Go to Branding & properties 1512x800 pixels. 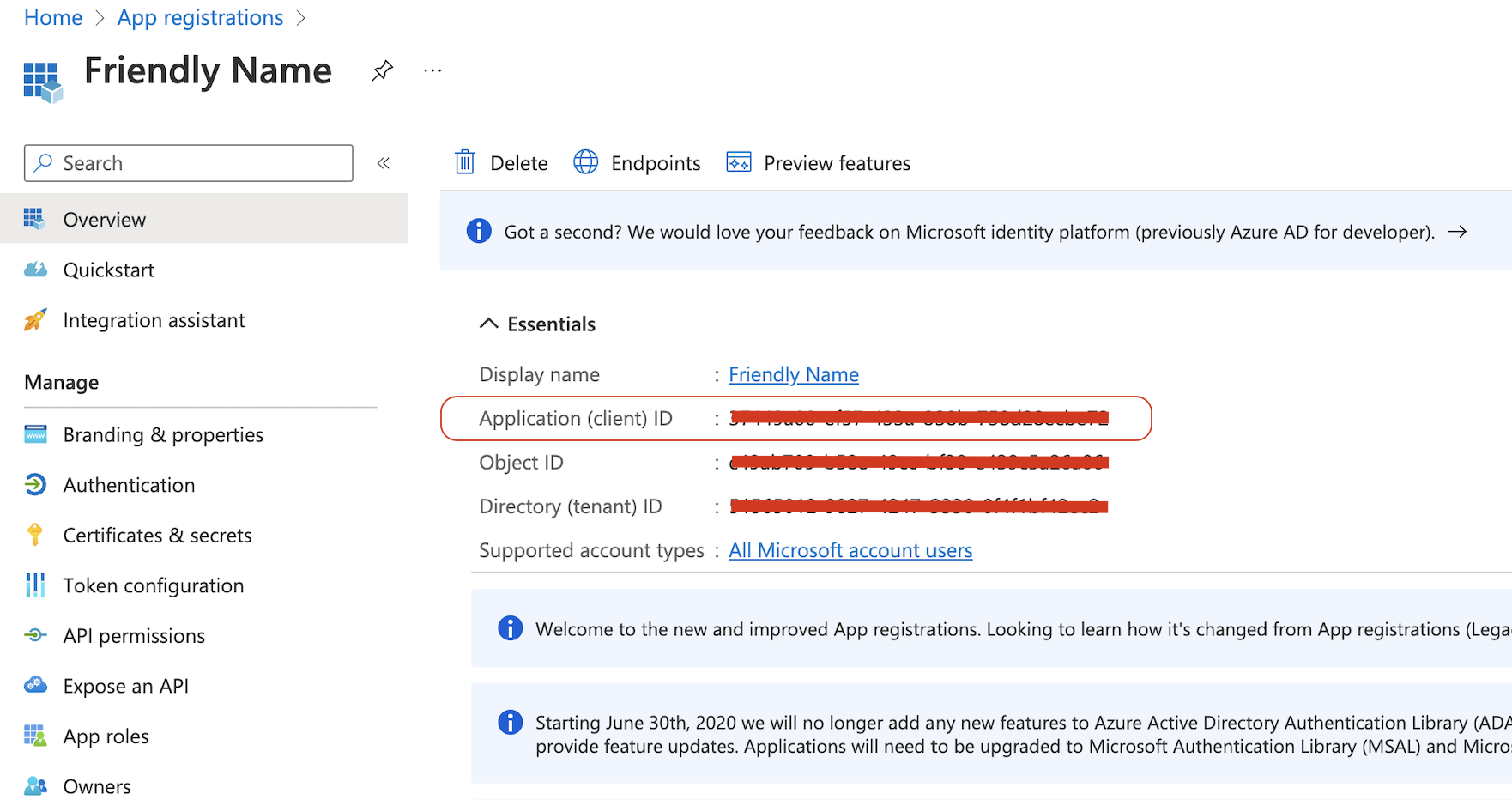coord(163,434)
